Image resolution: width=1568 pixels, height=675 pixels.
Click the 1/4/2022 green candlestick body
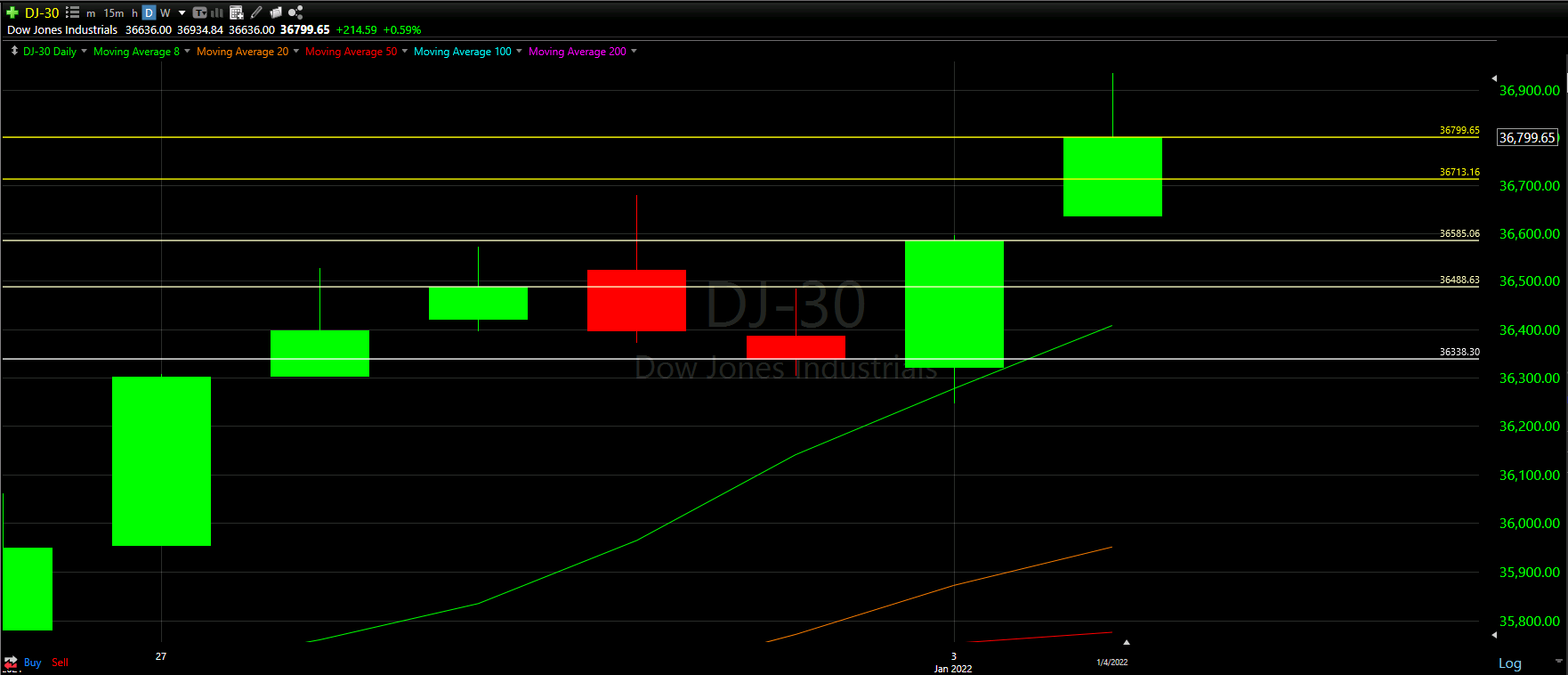tap(1112, 176)
